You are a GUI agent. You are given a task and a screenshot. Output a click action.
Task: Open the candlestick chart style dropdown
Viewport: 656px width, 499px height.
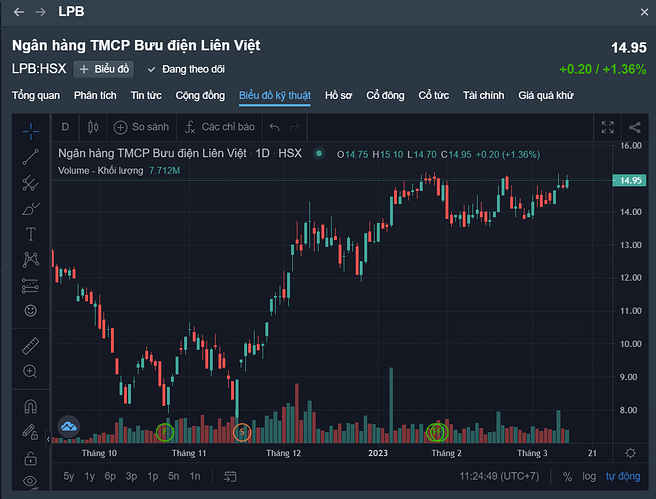[x=95, y=127]
